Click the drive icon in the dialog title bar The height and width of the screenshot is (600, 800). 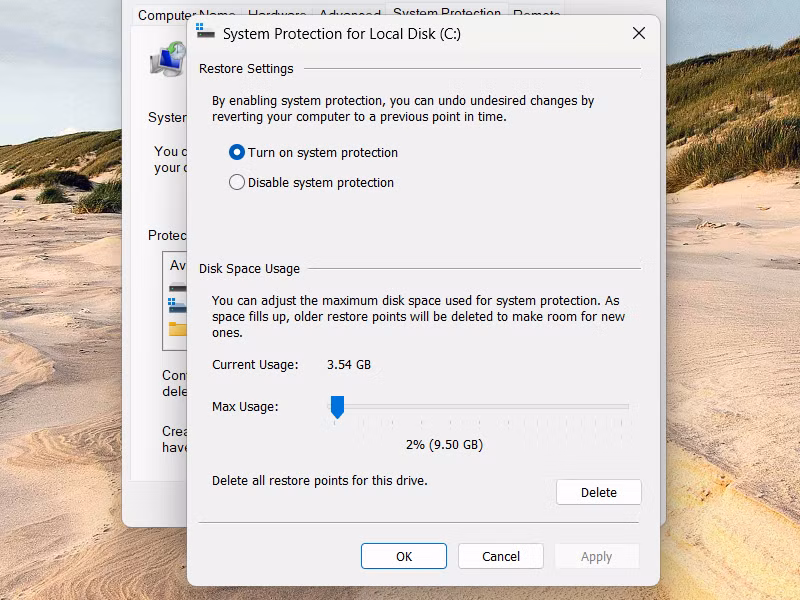coord(205,32)
